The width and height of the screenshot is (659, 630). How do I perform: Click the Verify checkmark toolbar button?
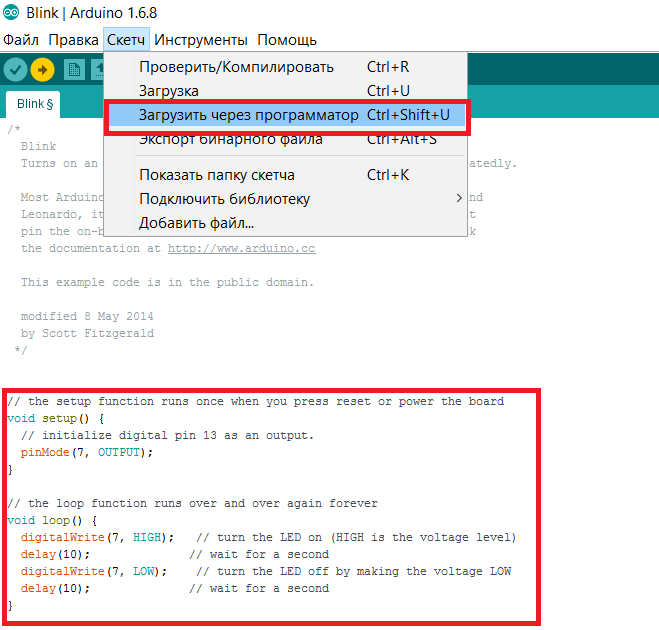point(16,69)
